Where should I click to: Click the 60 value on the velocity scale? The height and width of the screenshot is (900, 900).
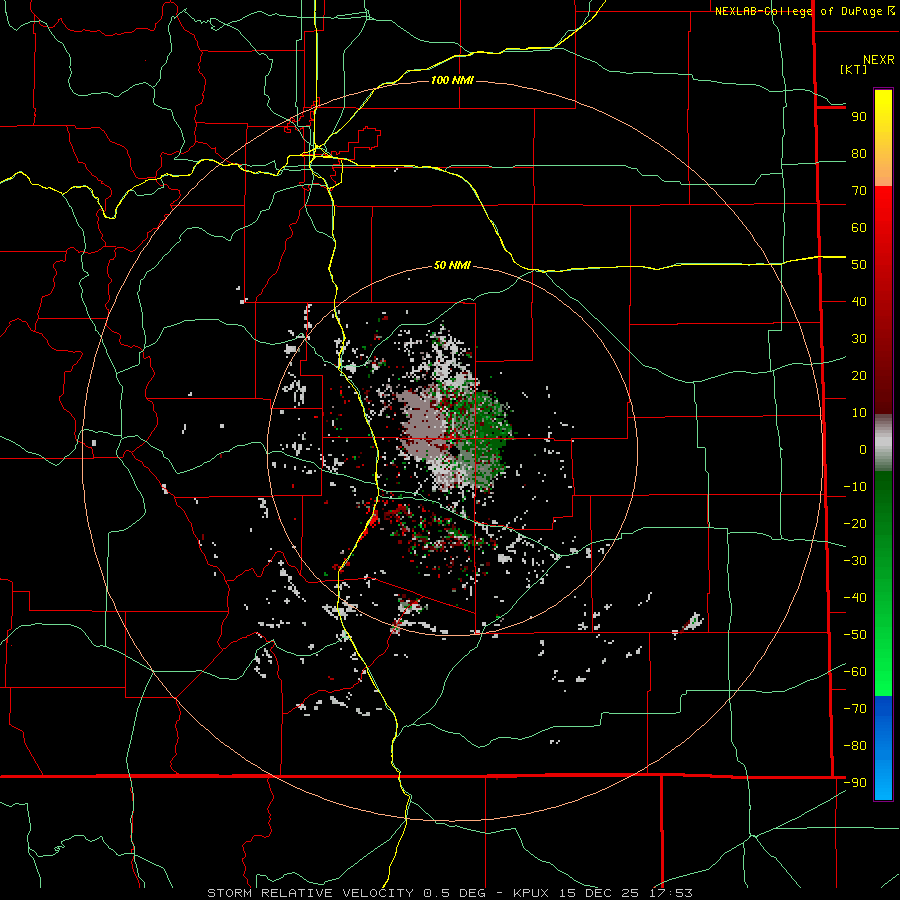pyautogui.click(x=859, y=228)
